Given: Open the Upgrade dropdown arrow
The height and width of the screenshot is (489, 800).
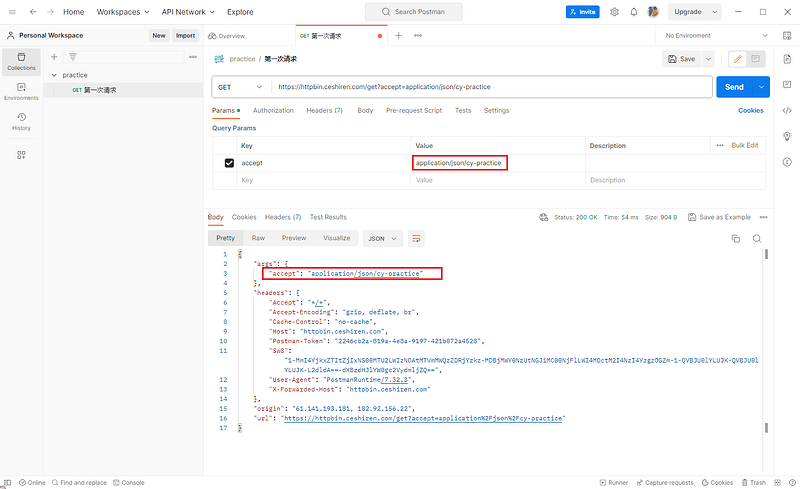Looking at the screenshot, I should [x=714, y=12].
